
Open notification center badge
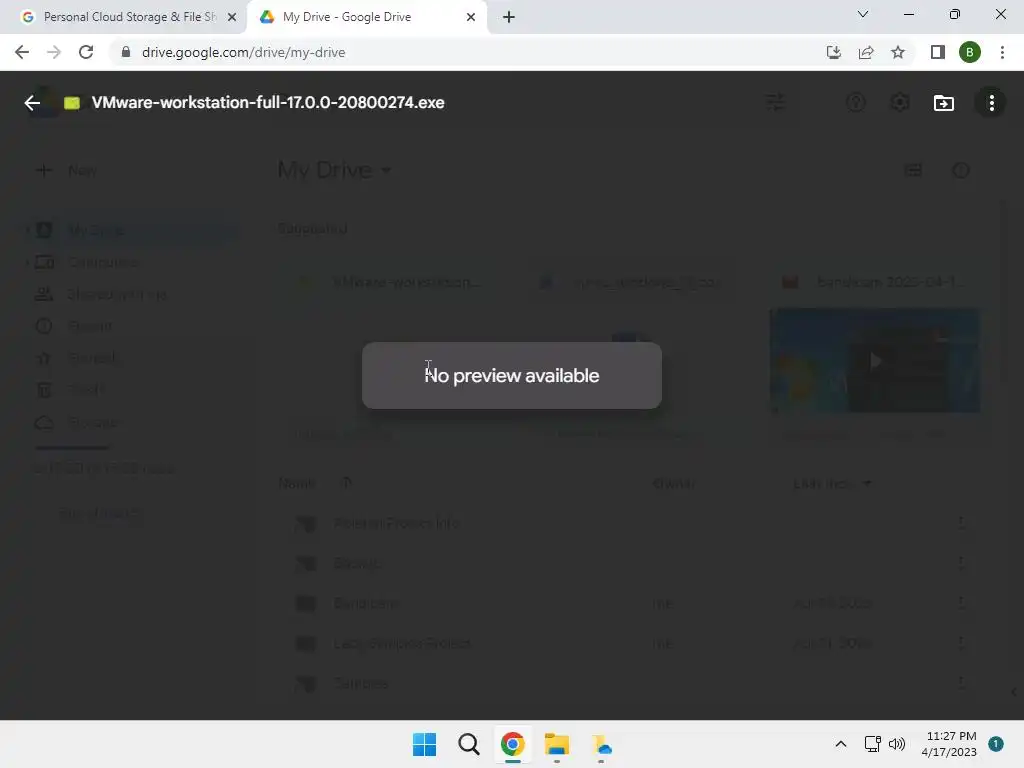[996, 744]
